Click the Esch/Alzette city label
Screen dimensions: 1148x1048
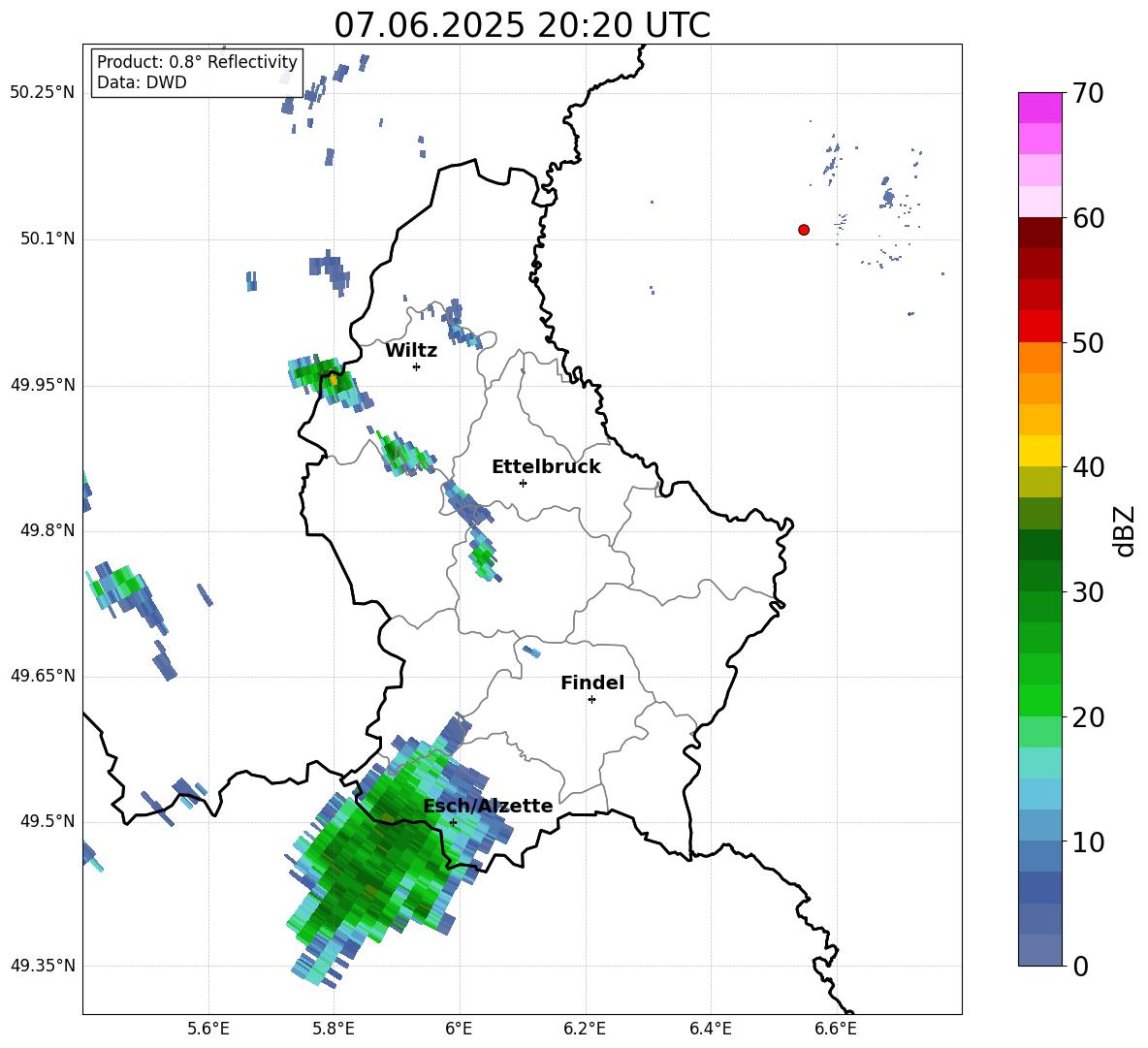pyautogui.click(x=488, y=806)
